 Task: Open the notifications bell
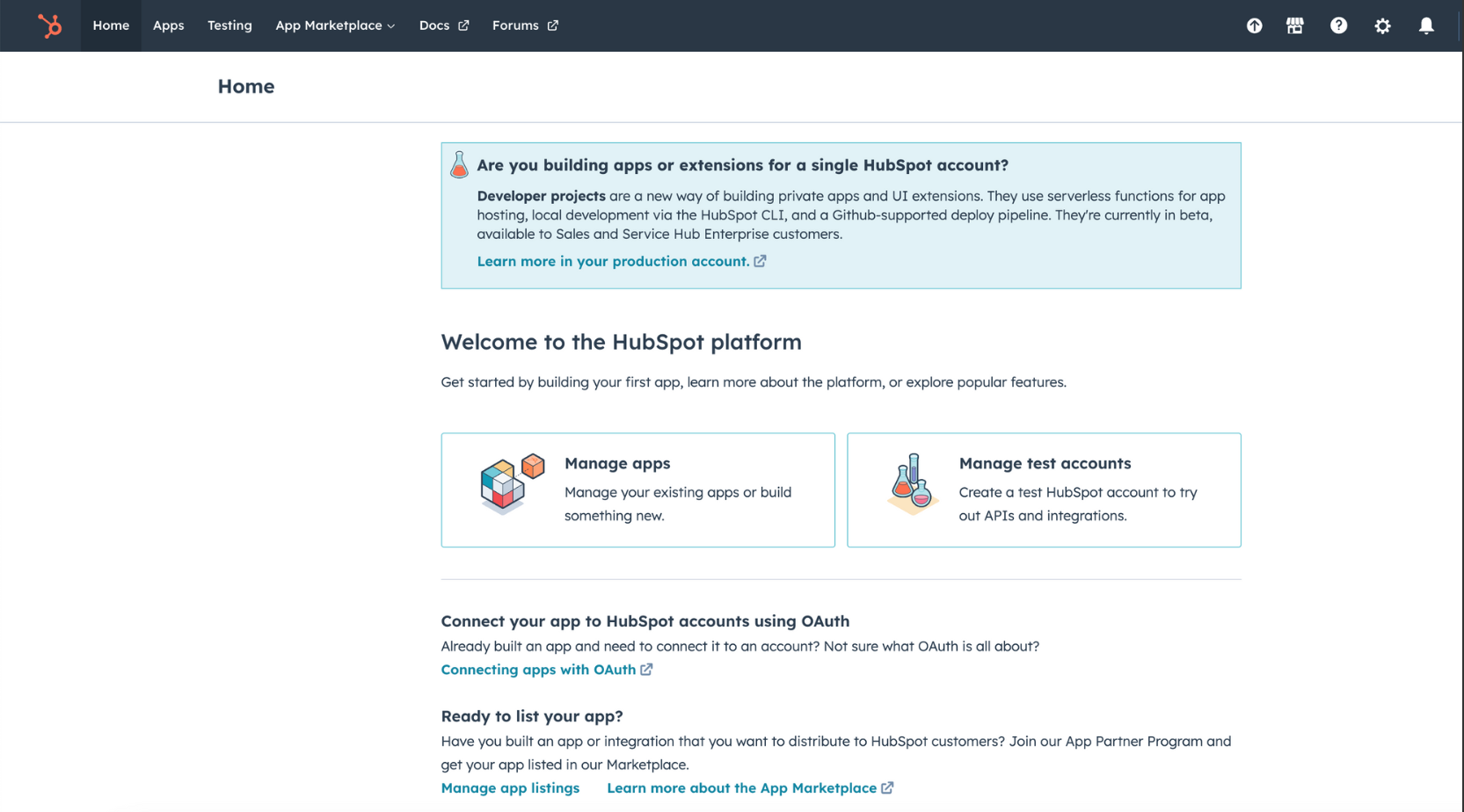(x=1426, y=25)
